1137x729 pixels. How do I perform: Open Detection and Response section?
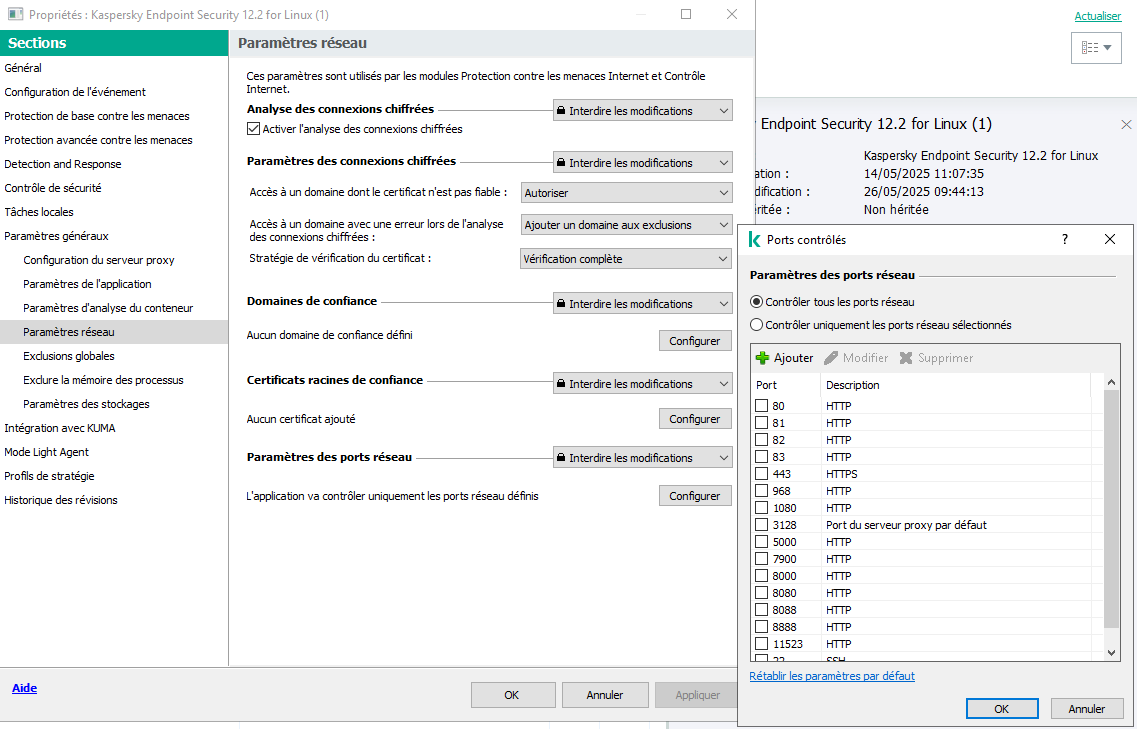point(62,164)
